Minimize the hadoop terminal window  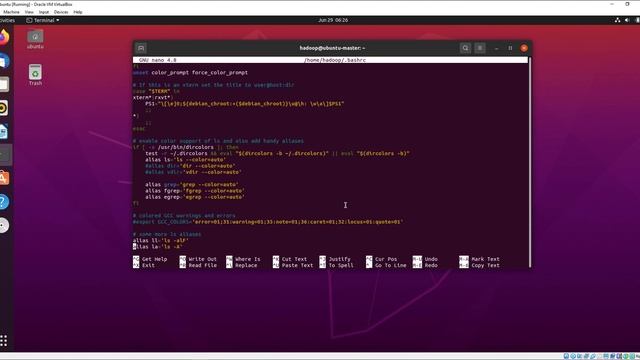(x=496, y=48)
